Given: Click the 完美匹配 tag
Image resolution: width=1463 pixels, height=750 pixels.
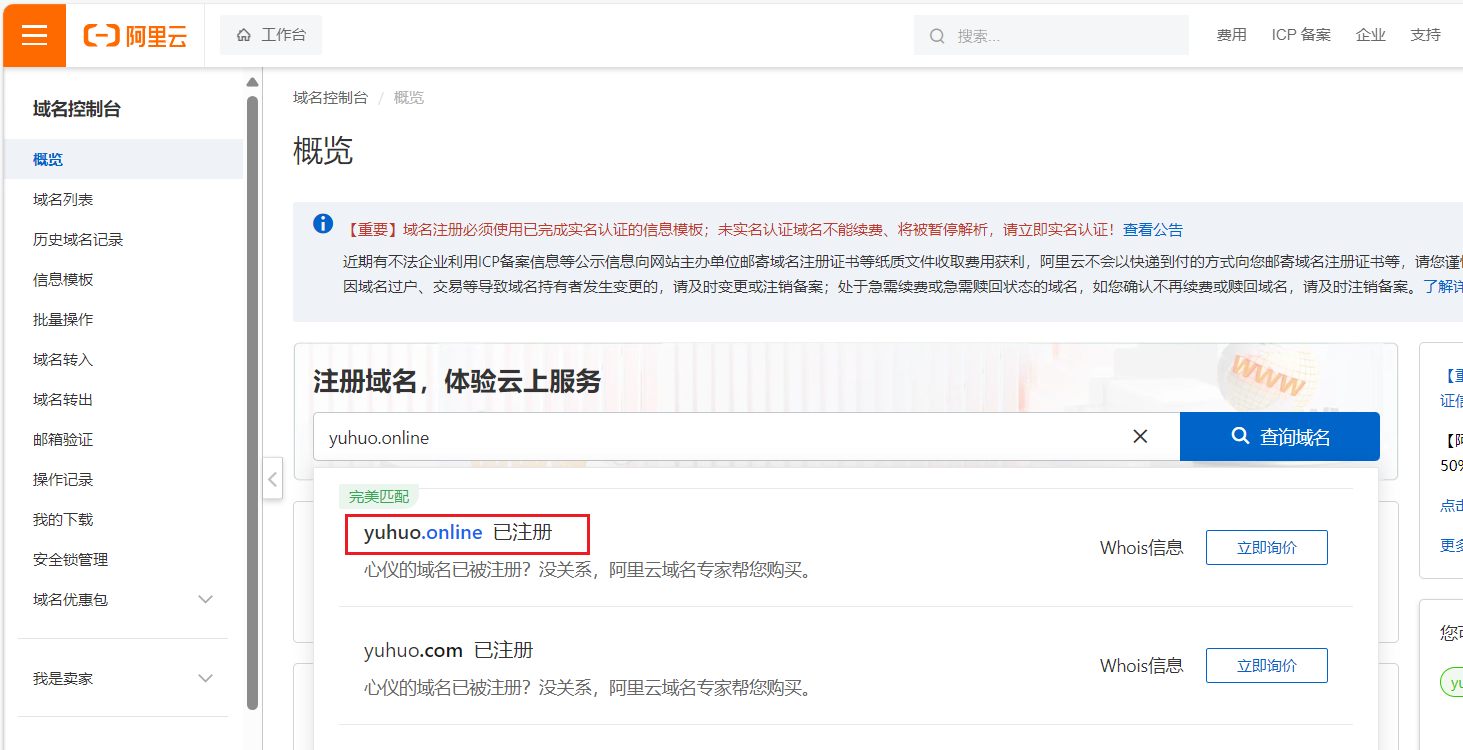Looking at the screenshot, I should 378,496.
